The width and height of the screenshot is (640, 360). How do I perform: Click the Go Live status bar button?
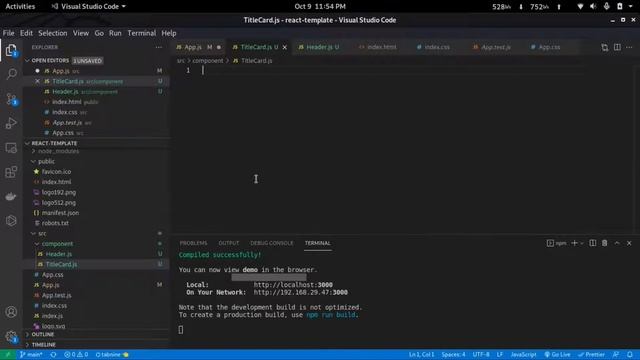pyautogui.click(x=558, y=355)
